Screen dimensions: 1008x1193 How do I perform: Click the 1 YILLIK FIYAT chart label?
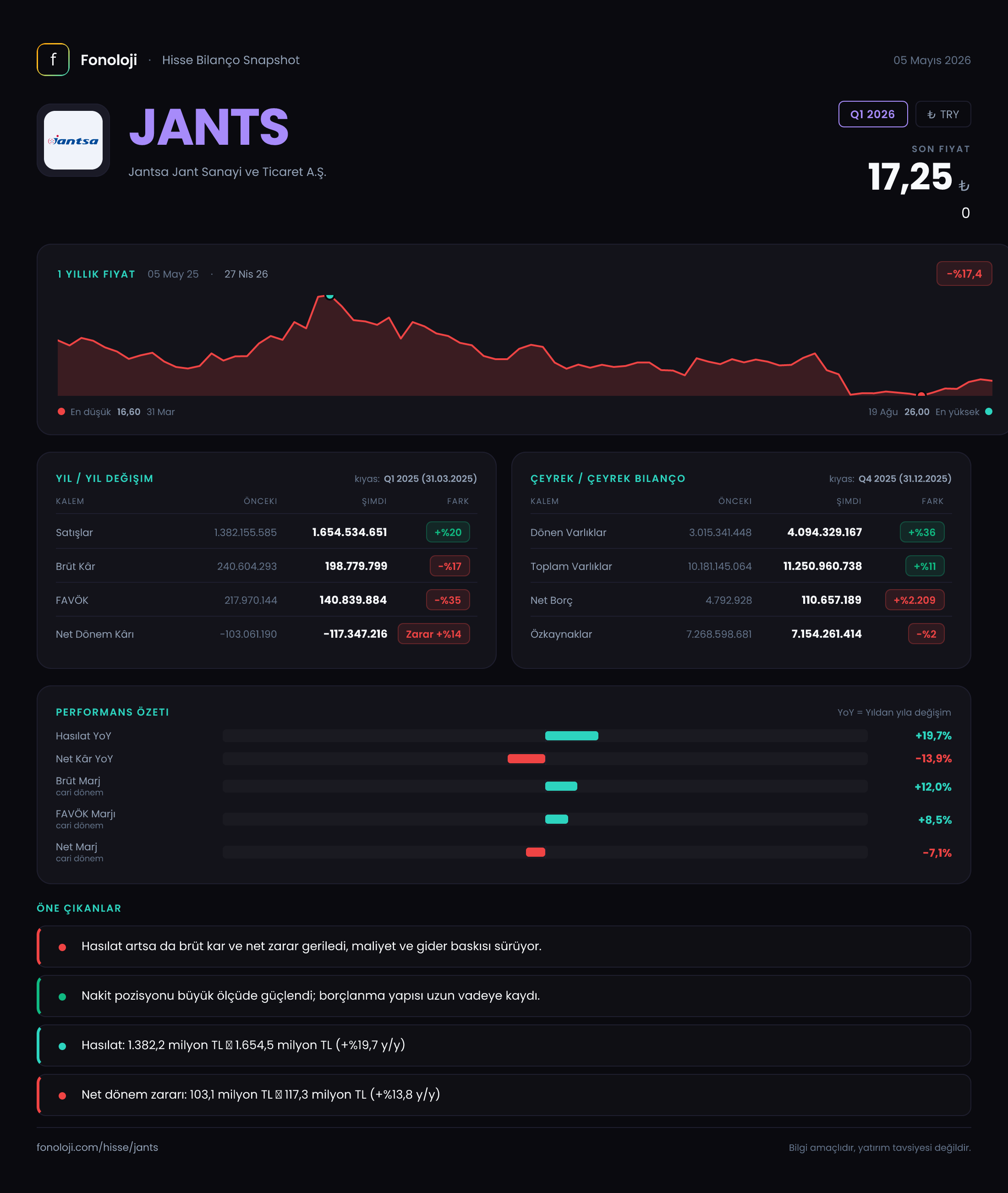click(96, 274)
